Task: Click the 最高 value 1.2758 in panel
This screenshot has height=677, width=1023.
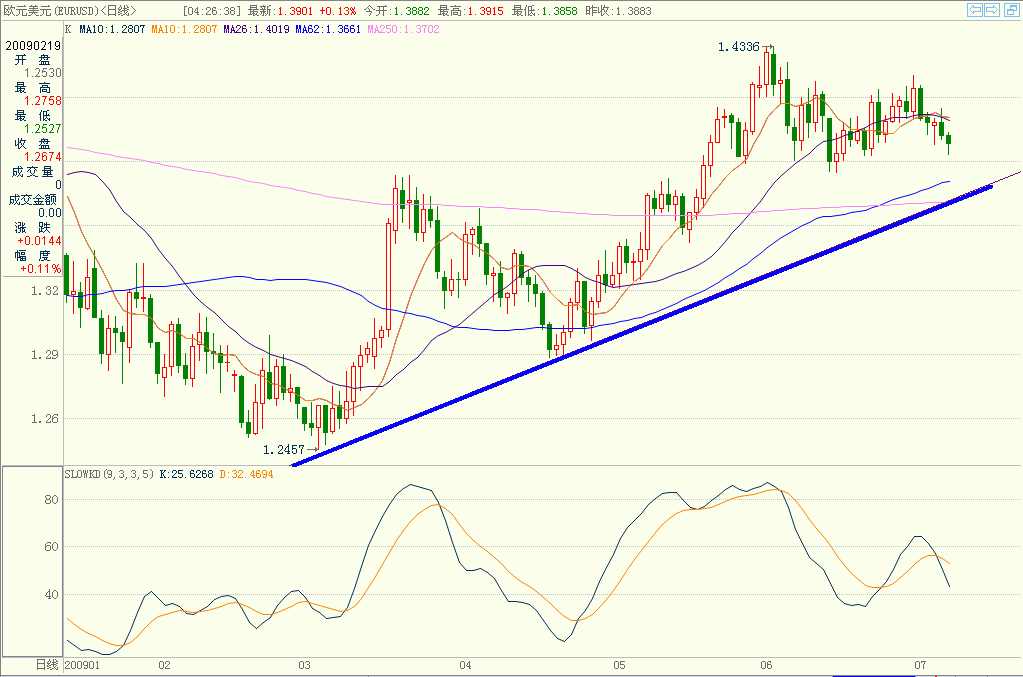Action: click(x=43, y=101)
